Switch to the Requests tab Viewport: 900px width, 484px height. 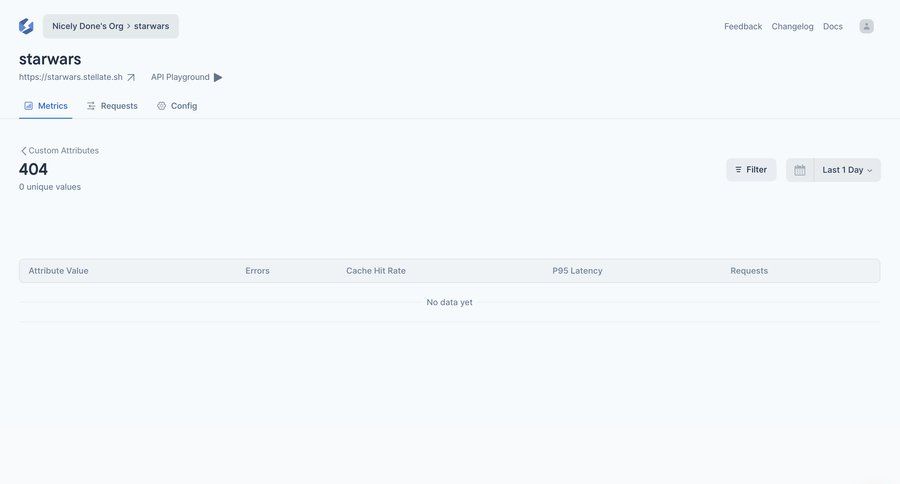click(112, 106)
